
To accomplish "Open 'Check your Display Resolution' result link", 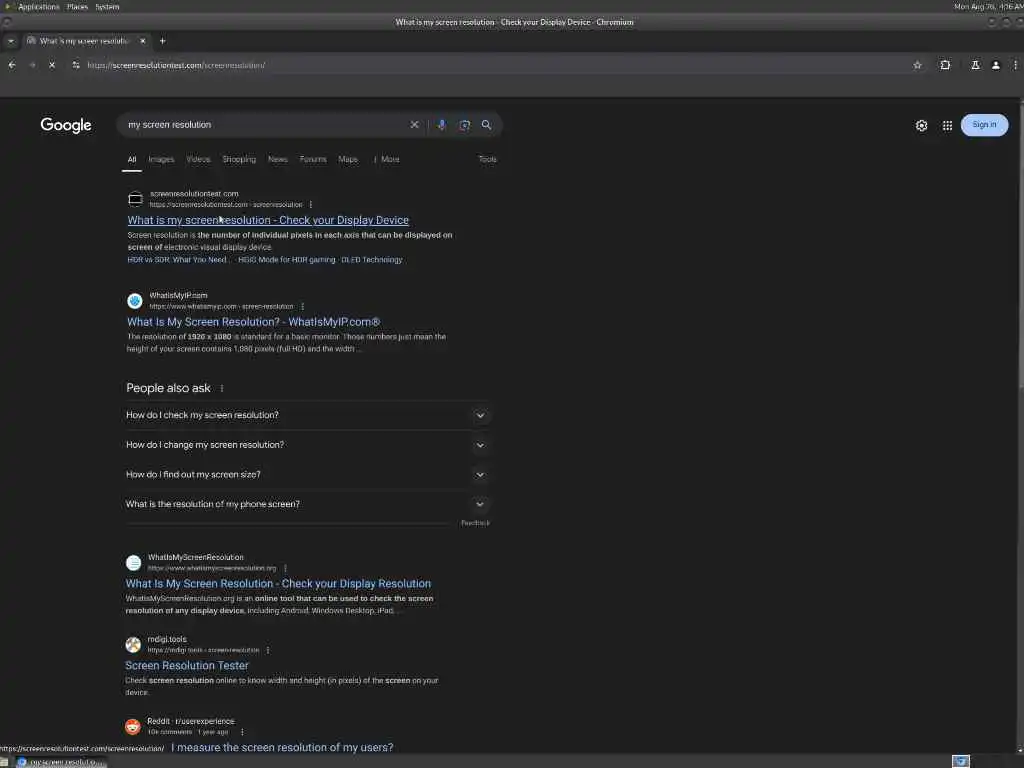I will [x=278, y=584].
